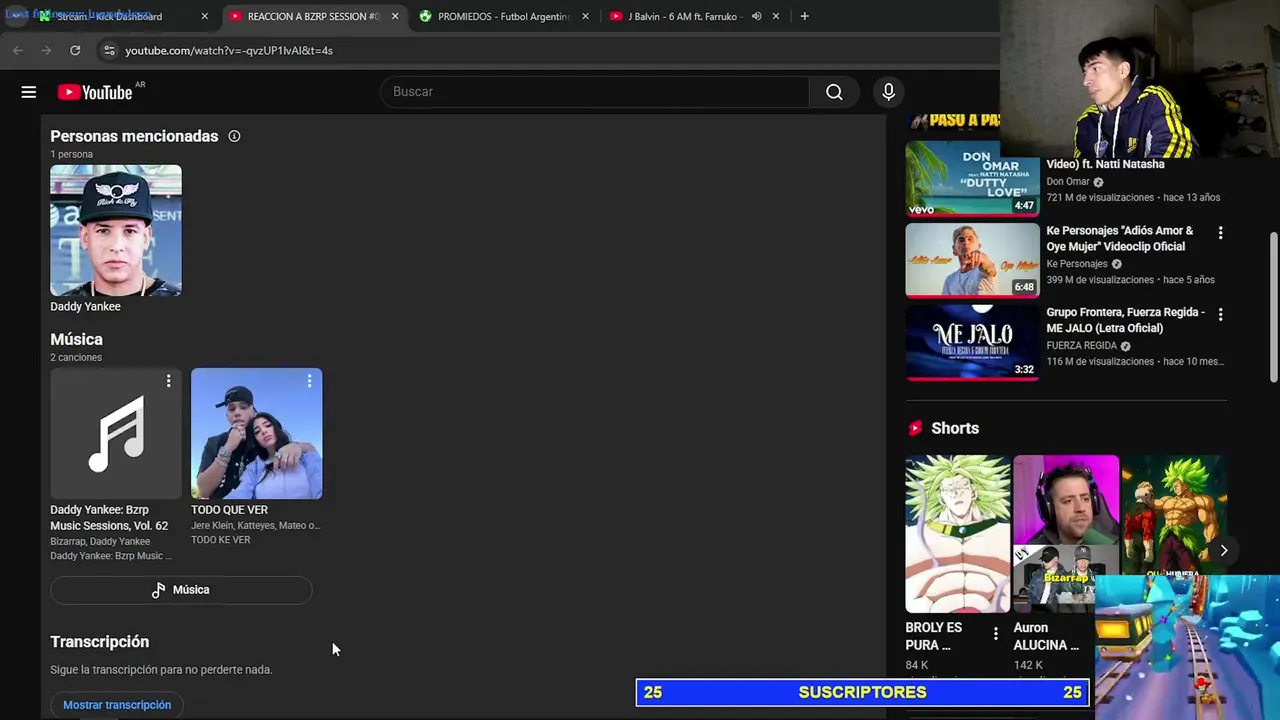Open Ke Personajes Adiós Amor video thumbnail

point(972,260)
